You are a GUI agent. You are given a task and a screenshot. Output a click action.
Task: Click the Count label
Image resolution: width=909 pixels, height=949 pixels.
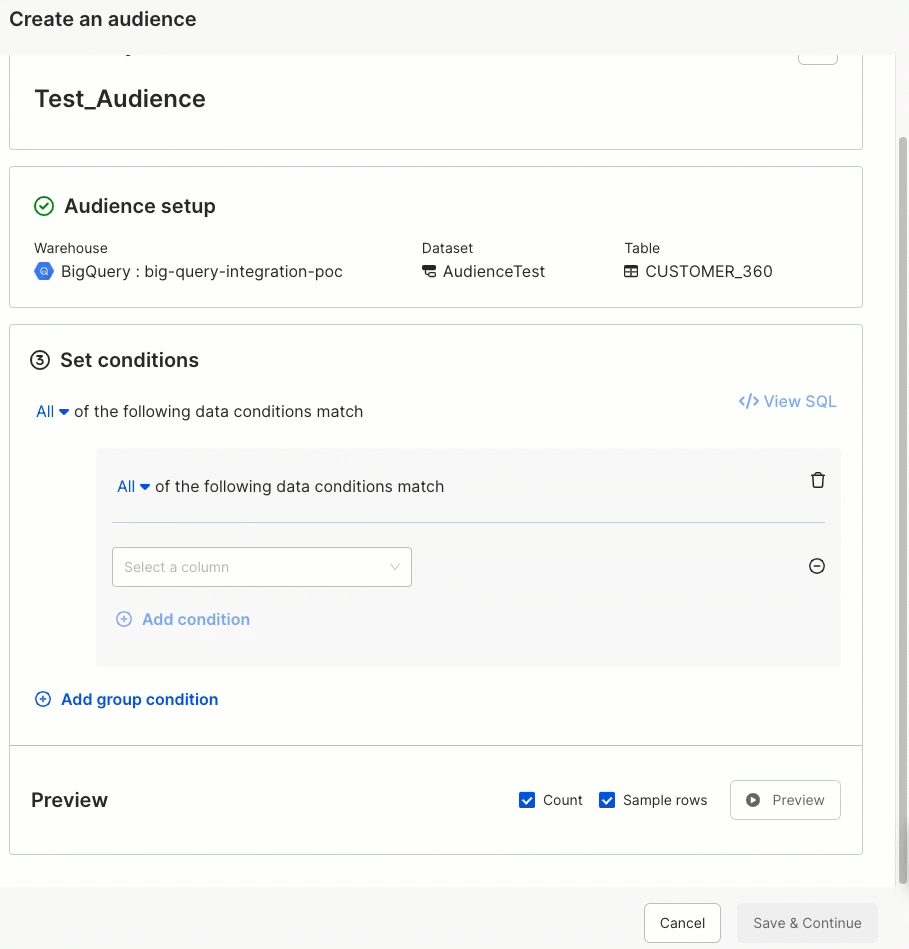coord(563,800)
